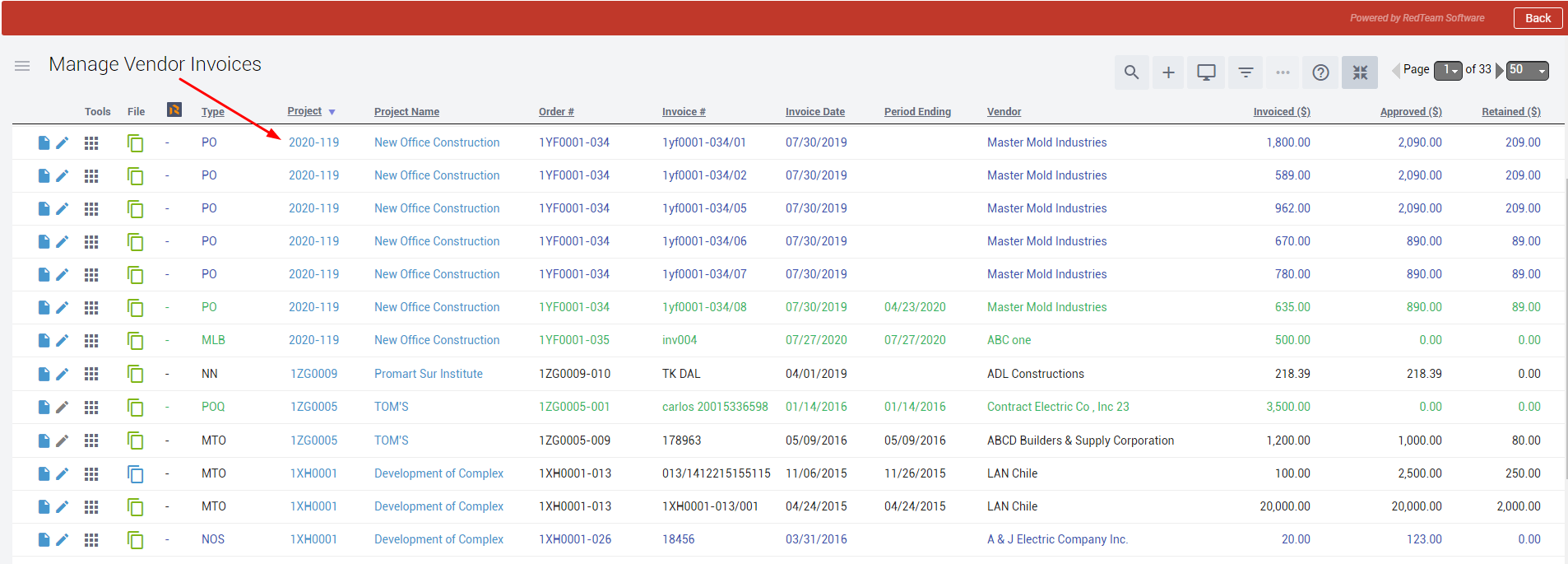Open the Promart Sur Institute project name link
The width and height of the screenshot is (1568, 564).
[428, 374]
